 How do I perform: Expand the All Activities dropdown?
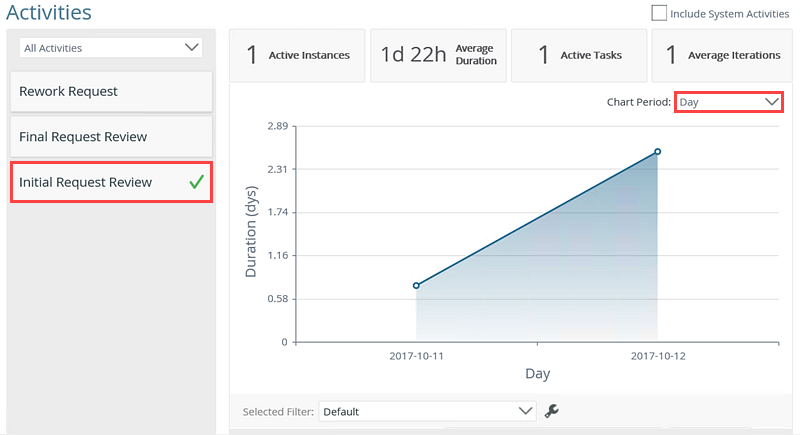coord(111,47)
